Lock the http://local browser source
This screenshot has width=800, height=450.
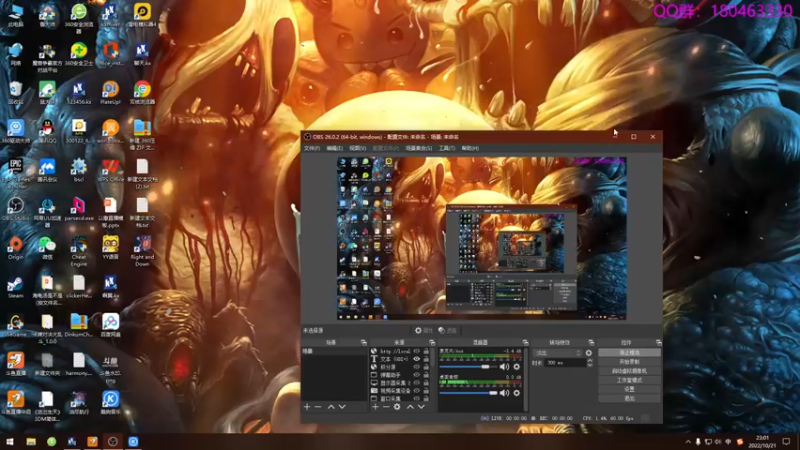click(426, 351)
